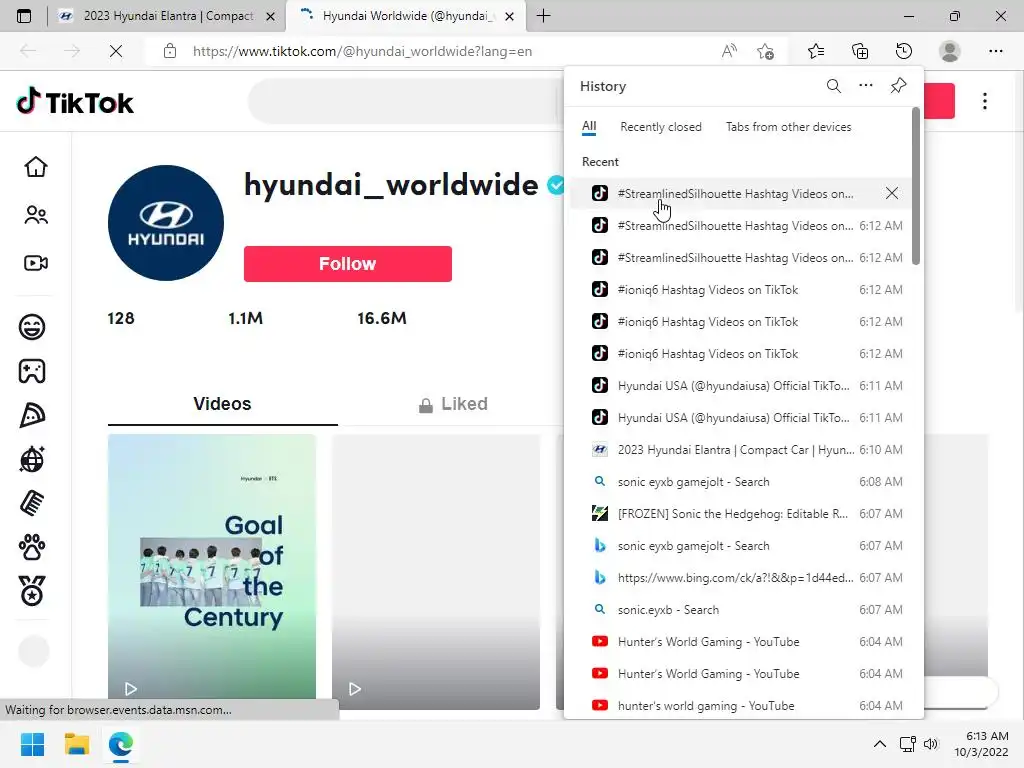Click the browser address bar URL
The image size is (1024, 768).
362,51
